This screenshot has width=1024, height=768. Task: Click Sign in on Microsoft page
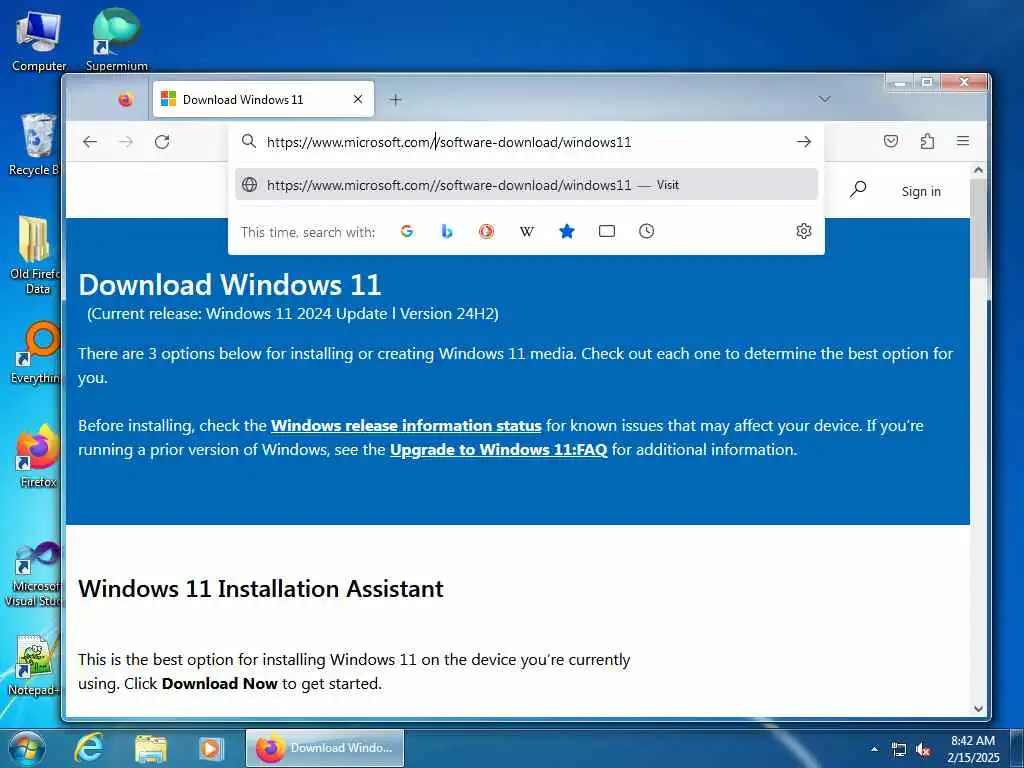921,191
